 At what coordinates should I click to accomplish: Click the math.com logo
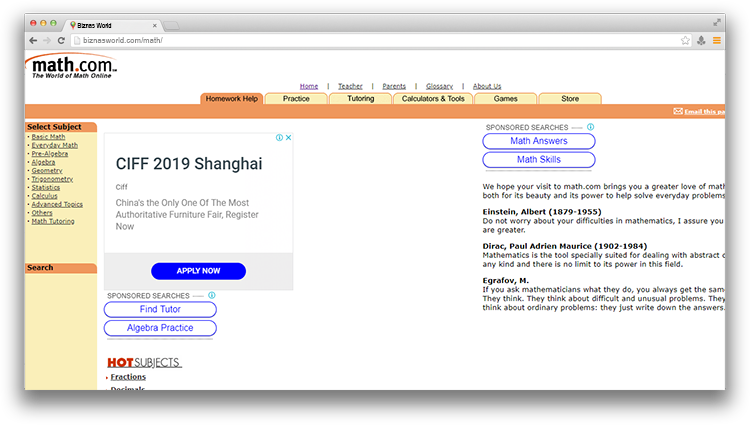72,68
